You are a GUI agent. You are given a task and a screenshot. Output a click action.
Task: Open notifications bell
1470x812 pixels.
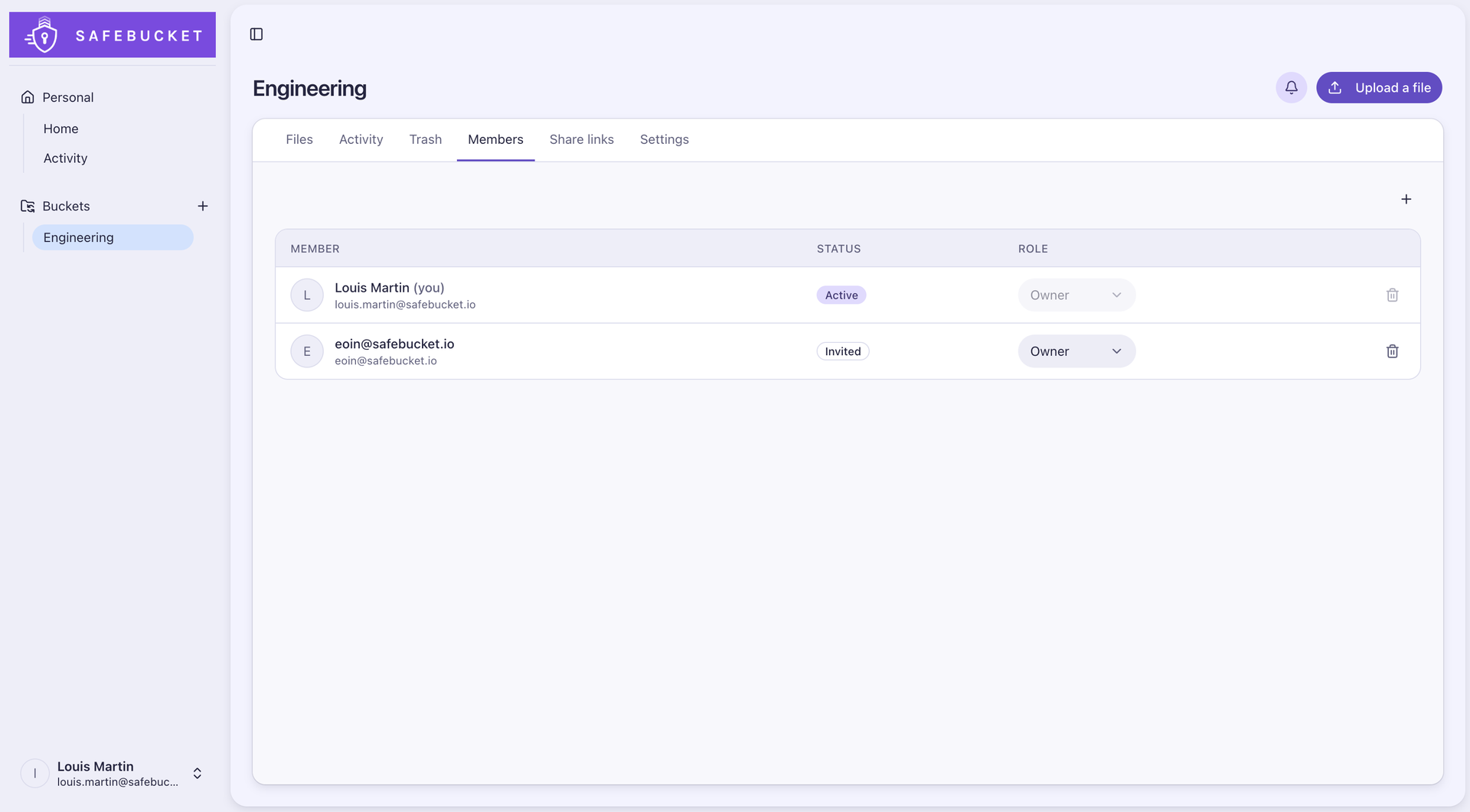[x=1291, y=87]
